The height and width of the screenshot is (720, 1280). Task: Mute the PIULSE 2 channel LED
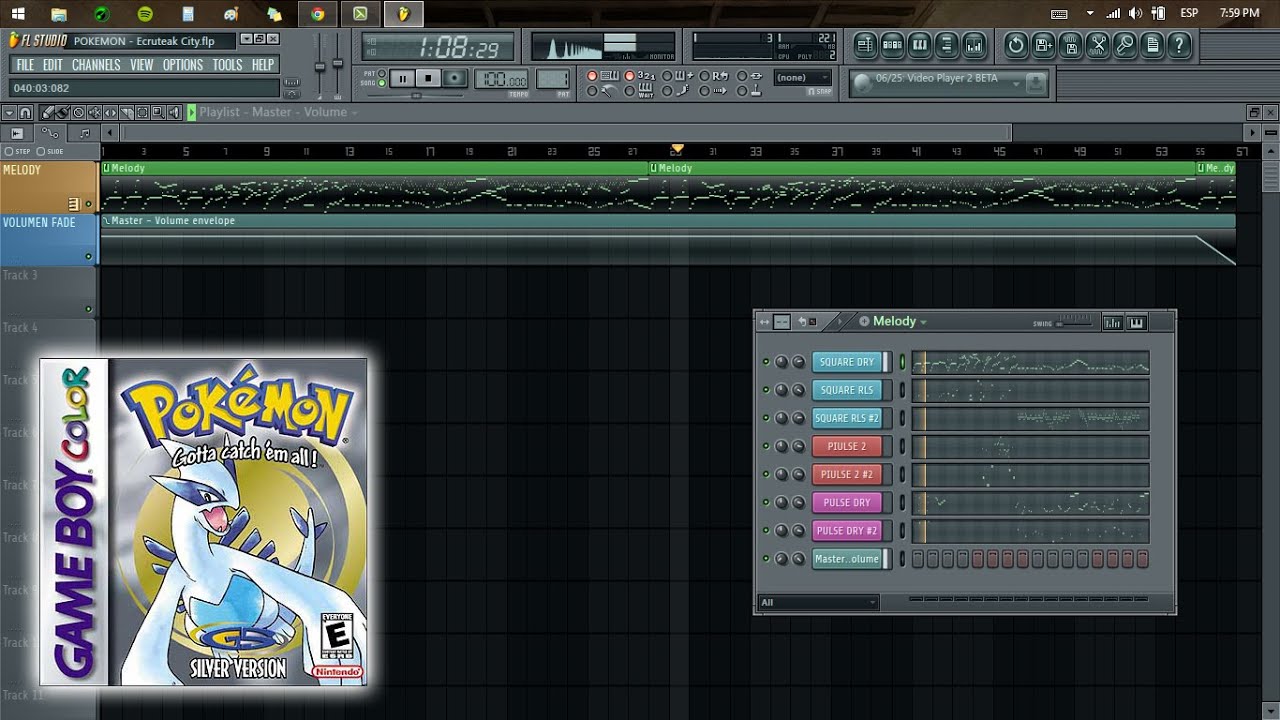click(766, 446)
